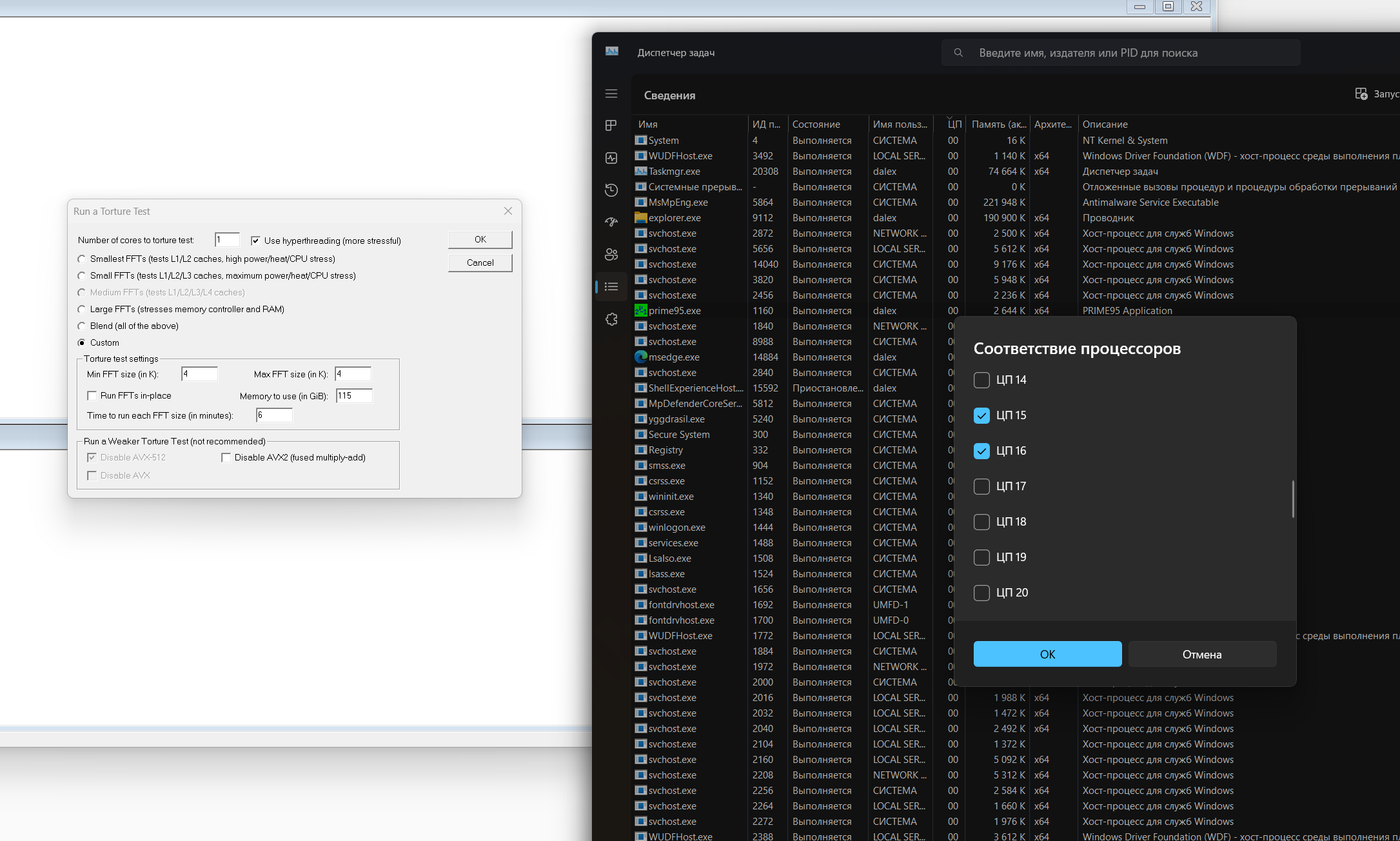Screen dimensions: 1400x841
Task: Click the prime95.exe process row
Action: point(675,311)
